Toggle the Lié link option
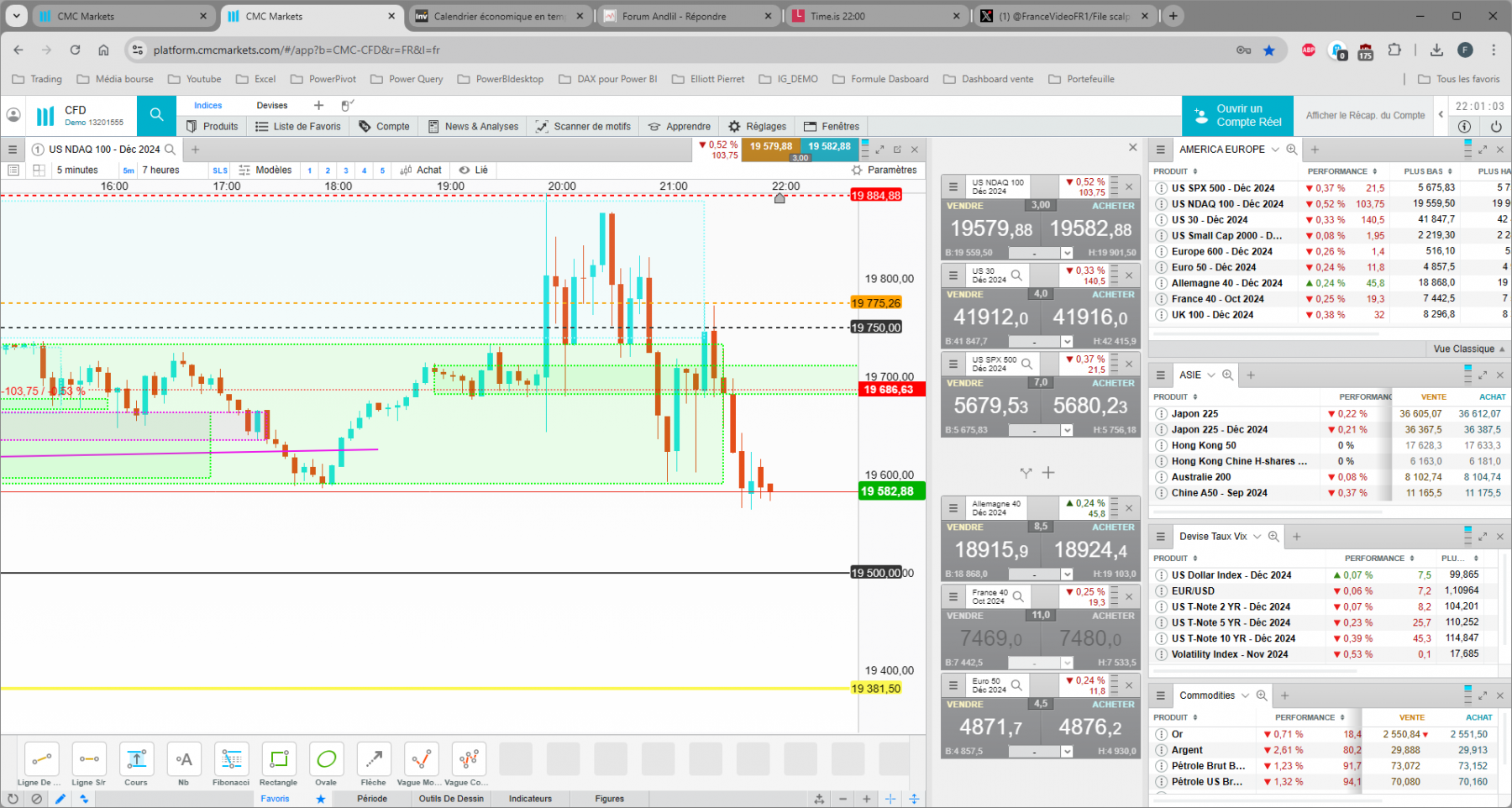This screenshot has width=1512, height=808. point(473,170)
